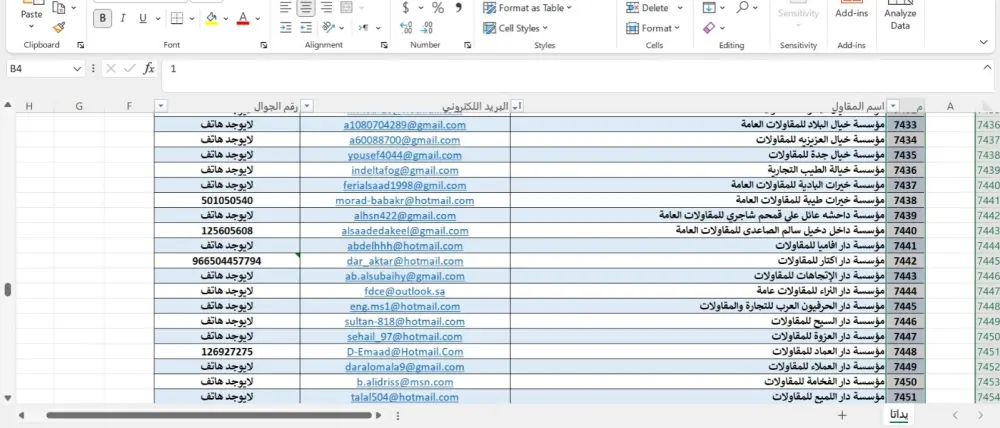Image resolution: width=1000 pixels, height=428 pixels.
Task: Open Format cells menu
Action: pos(654,28)
